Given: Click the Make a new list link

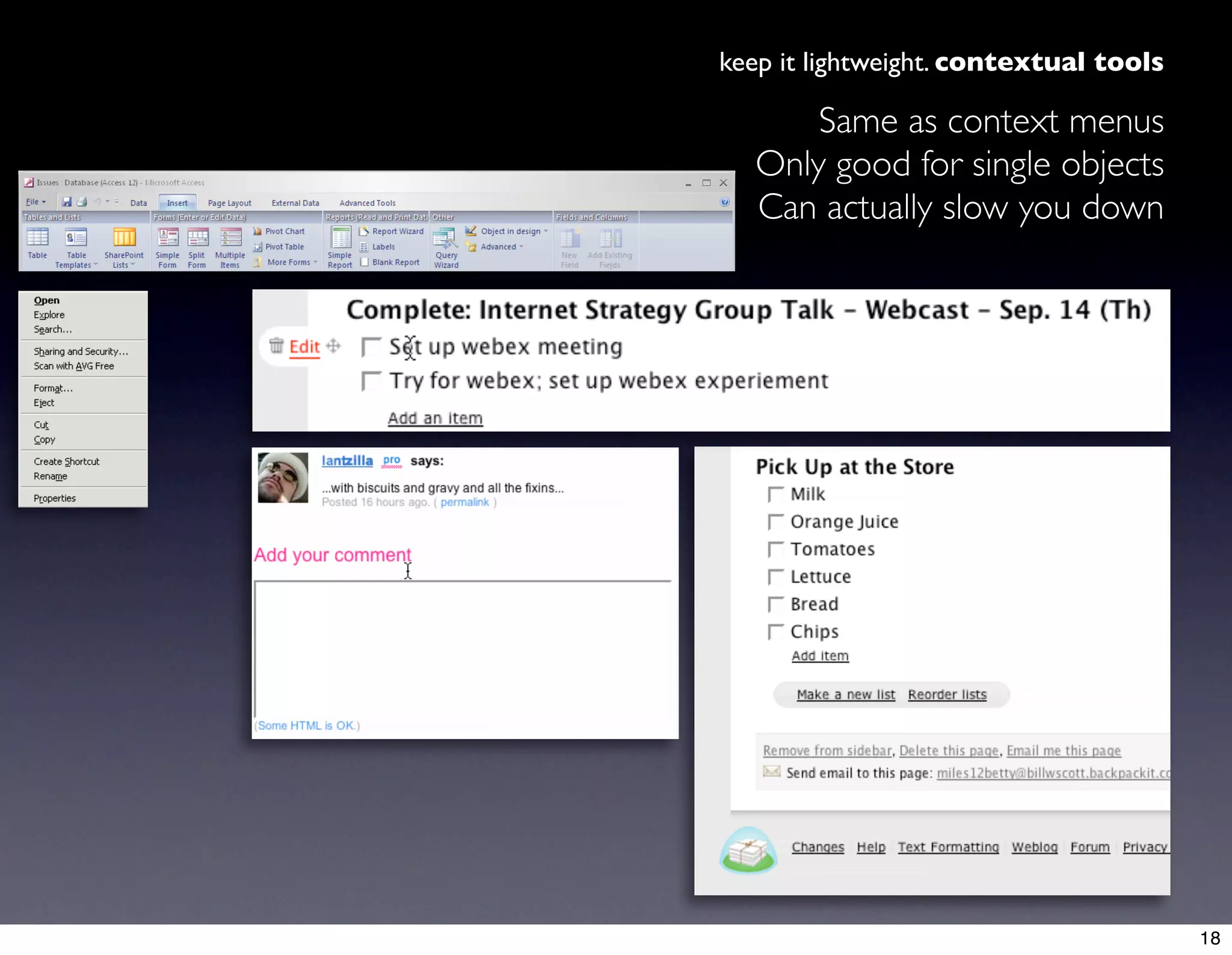Looking at the screenshot, I should click(846, 694).
